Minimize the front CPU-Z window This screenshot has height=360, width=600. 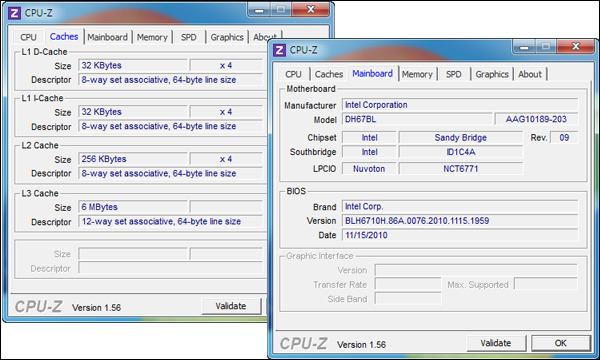525,47
